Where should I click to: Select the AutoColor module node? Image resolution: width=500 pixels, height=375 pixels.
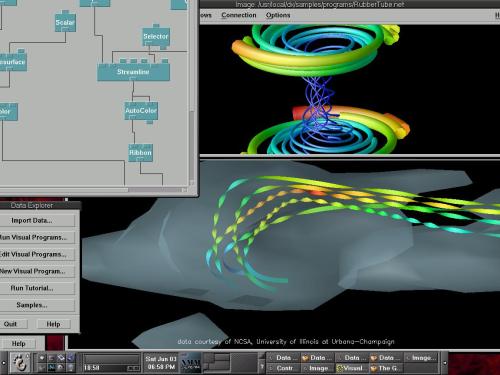pos(141,111)
